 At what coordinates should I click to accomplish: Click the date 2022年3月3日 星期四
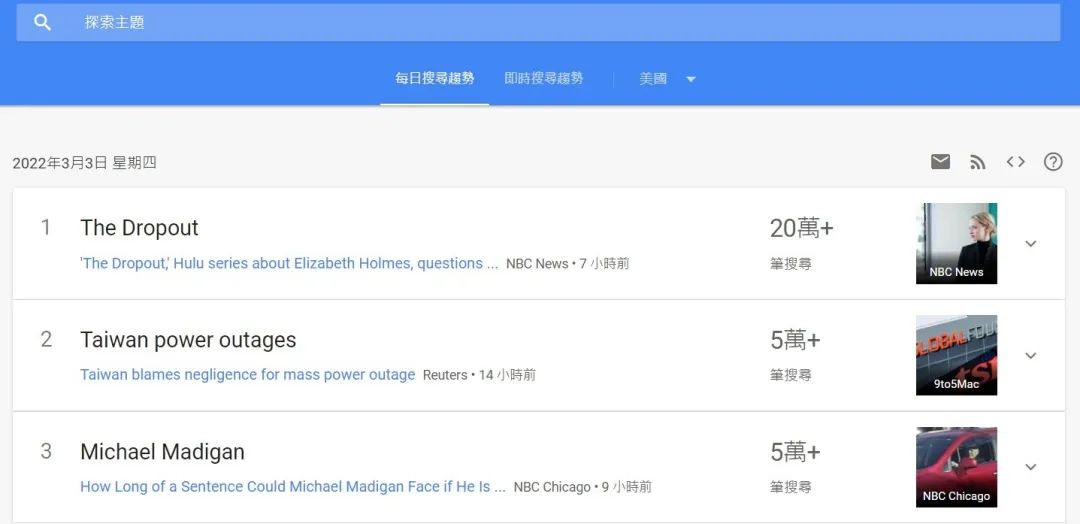click(x=85, y=163)
